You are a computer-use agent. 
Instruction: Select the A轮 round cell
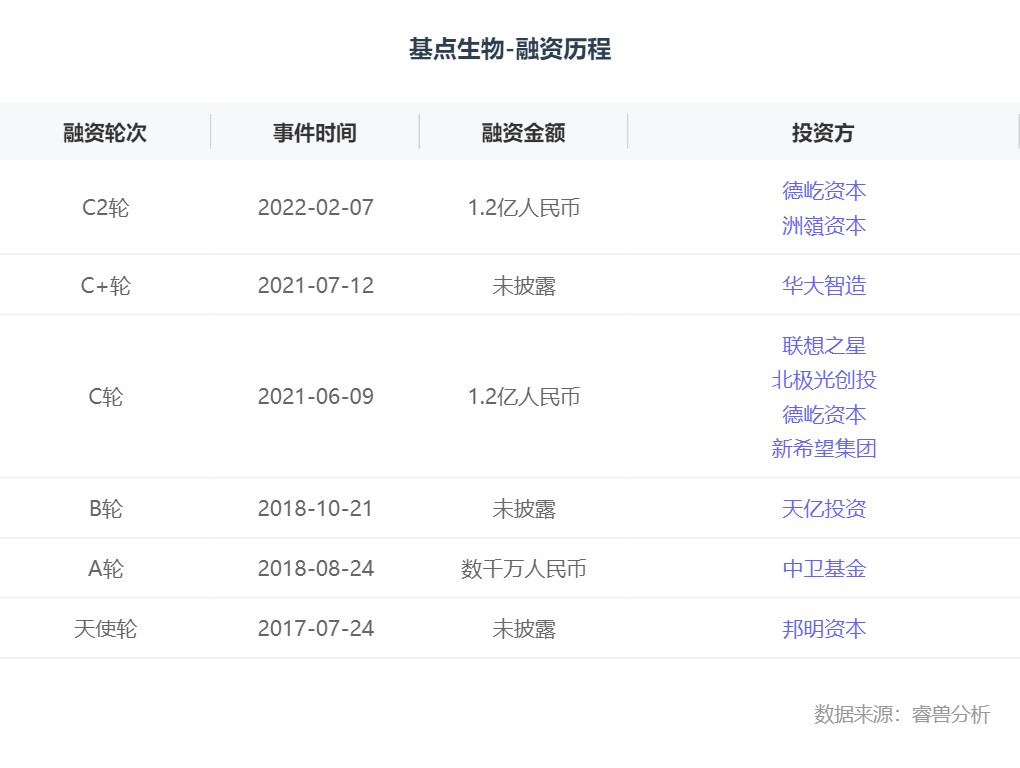[105, 568]
